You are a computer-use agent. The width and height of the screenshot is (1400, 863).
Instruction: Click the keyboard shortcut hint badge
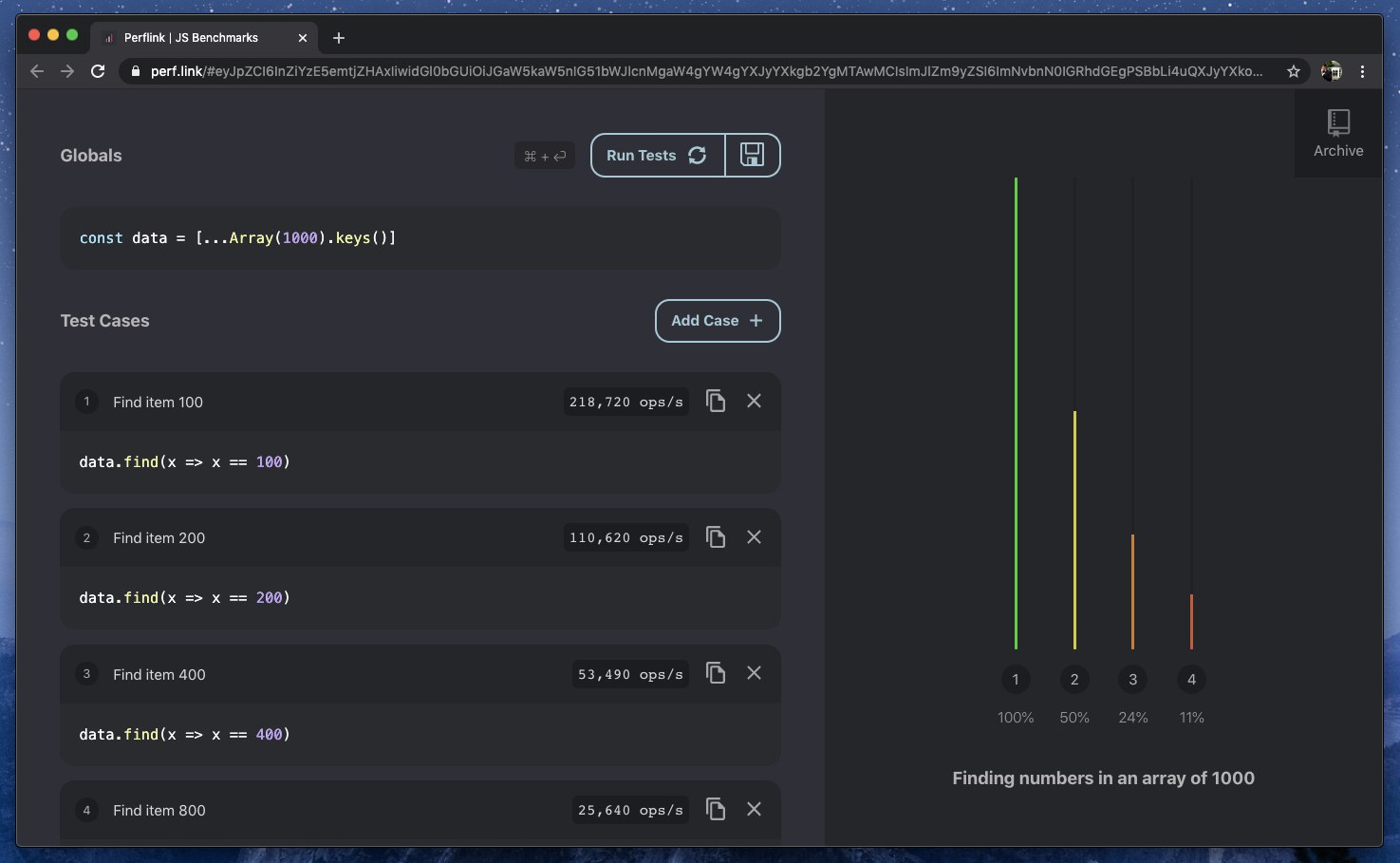tap(545, 157)
